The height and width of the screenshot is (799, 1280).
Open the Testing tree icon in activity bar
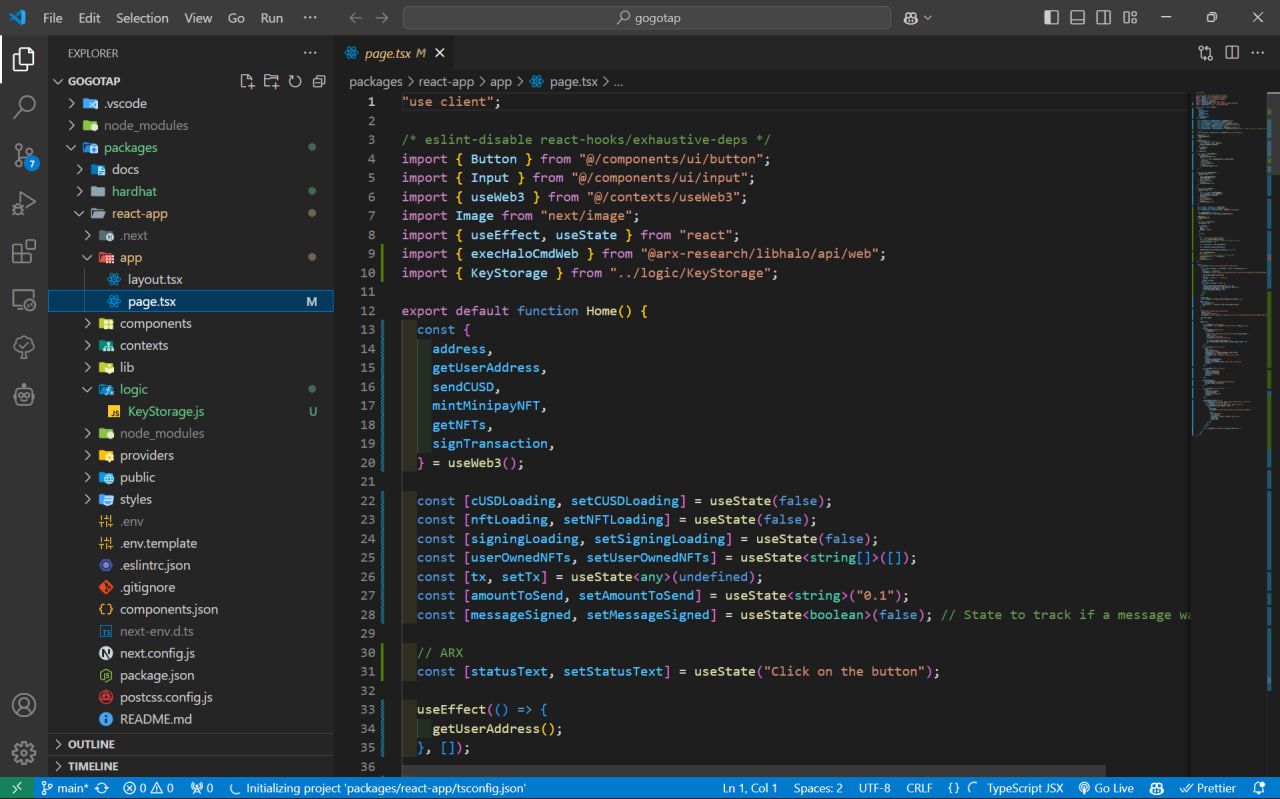click(x=24, y=347)
